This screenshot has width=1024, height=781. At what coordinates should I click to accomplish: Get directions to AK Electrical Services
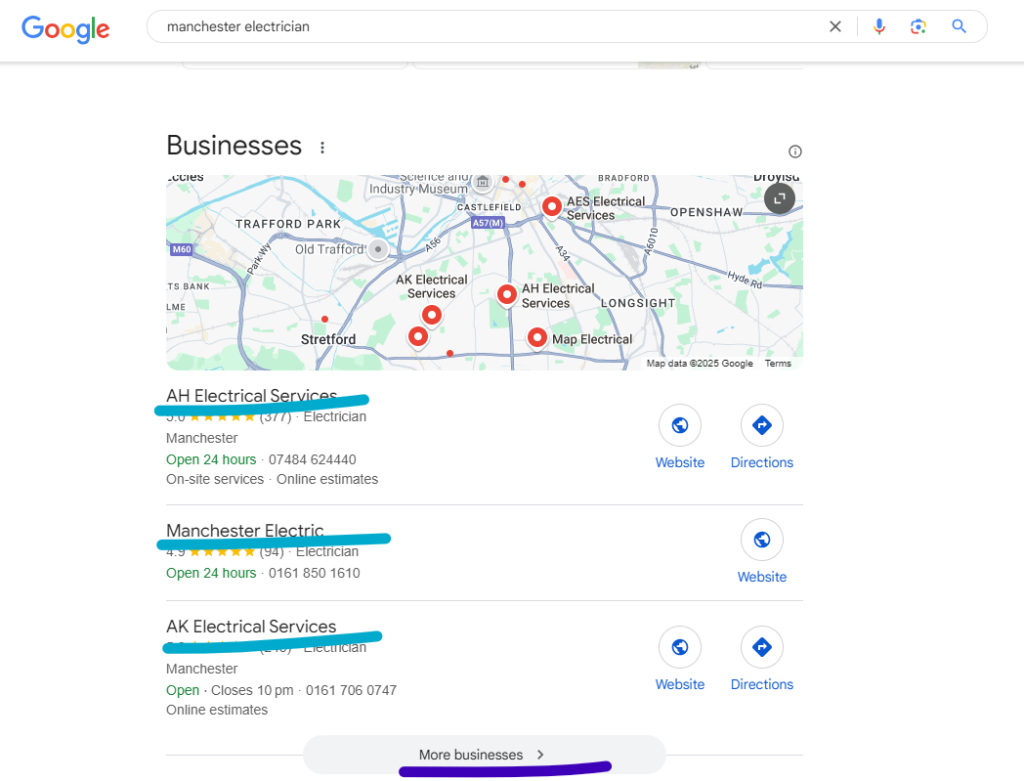[761, 660]
